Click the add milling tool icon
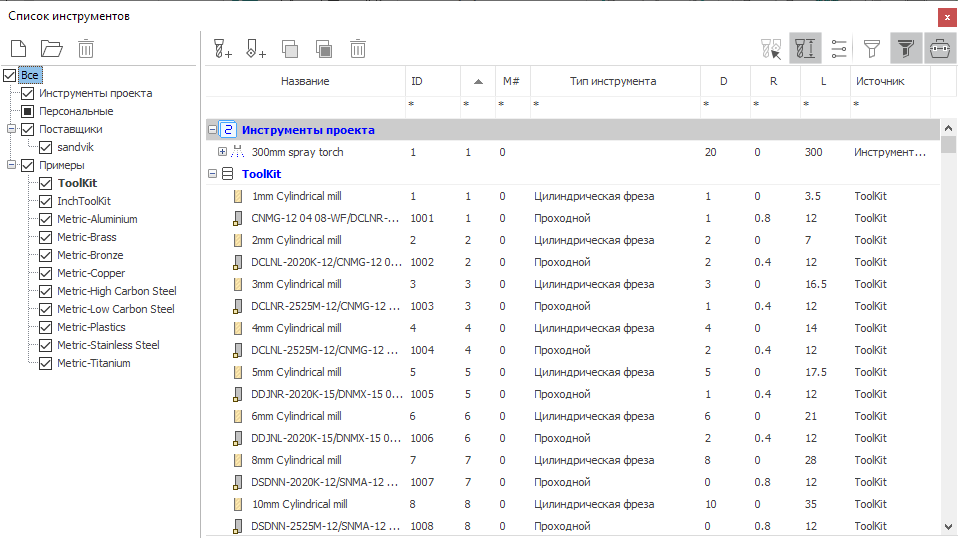 tap(222, 48)
